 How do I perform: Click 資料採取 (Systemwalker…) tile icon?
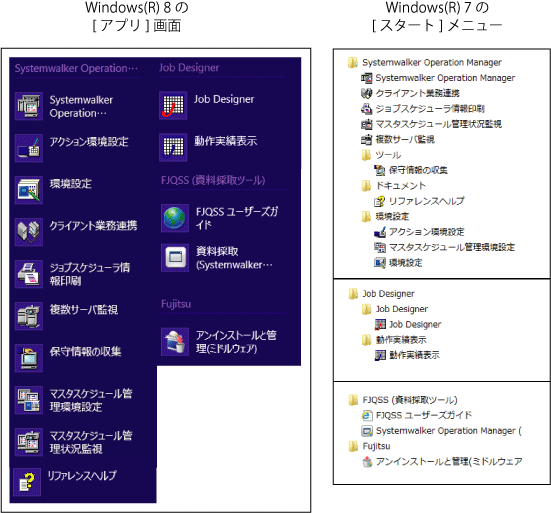click(175, 258)
